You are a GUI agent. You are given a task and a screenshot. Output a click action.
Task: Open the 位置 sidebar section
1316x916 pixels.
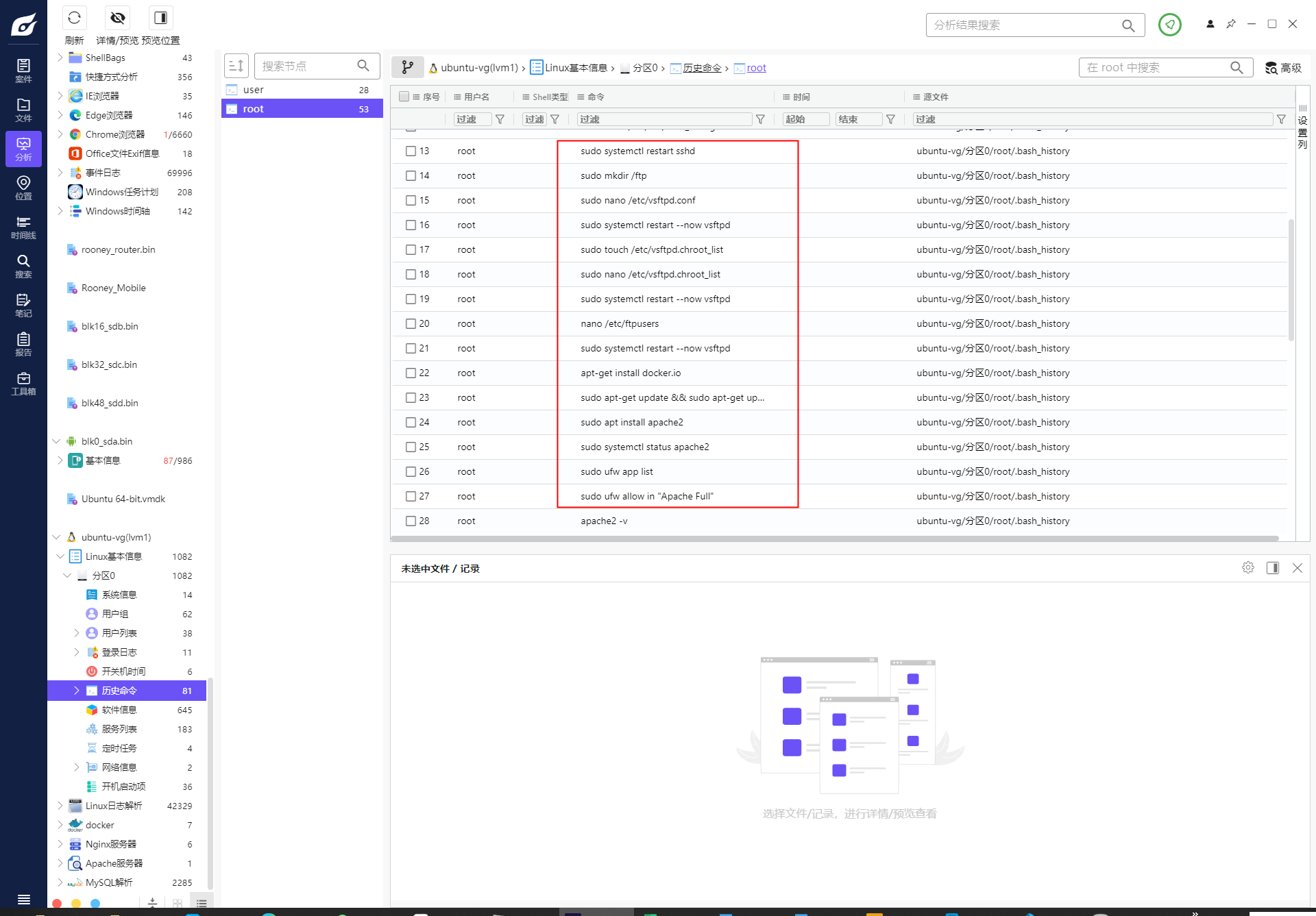pos(23,188)
